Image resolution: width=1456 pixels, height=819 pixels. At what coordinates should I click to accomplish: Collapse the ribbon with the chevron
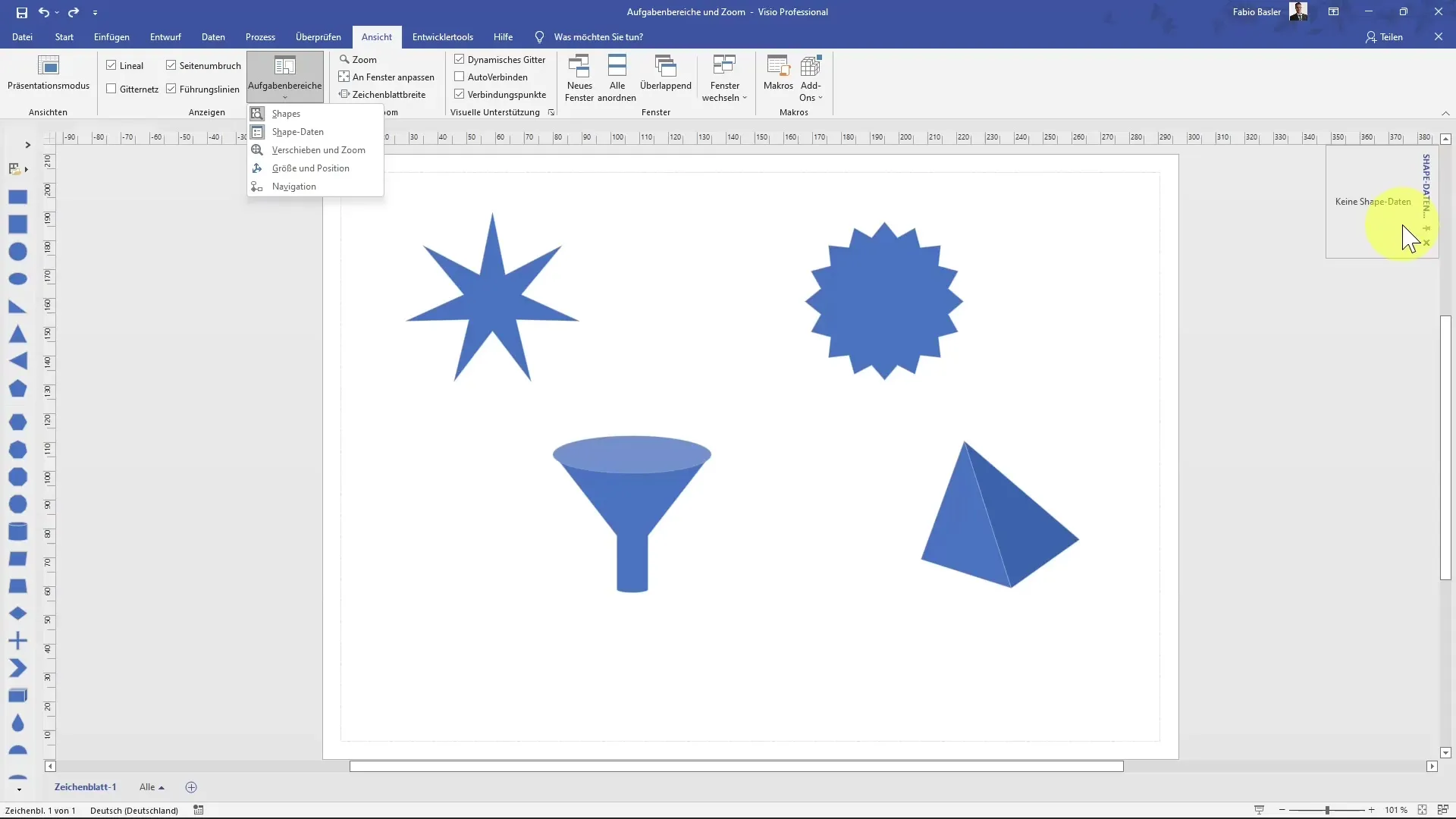coord(1445,113)
